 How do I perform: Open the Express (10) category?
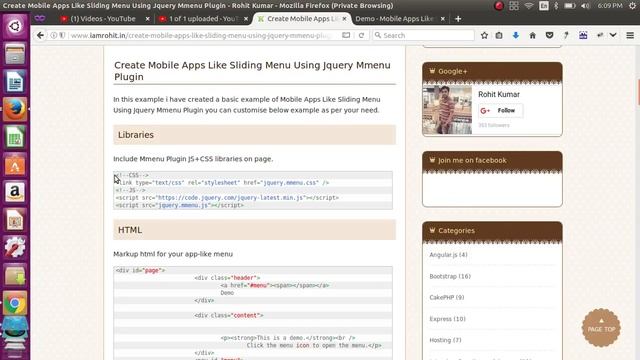(447, 319)
